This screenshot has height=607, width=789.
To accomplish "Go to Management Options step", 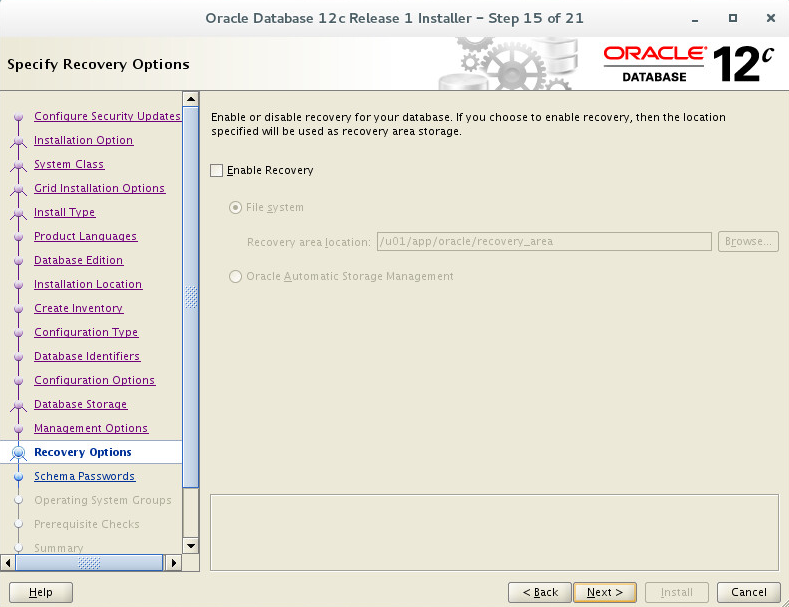I will tap(91, 428).
